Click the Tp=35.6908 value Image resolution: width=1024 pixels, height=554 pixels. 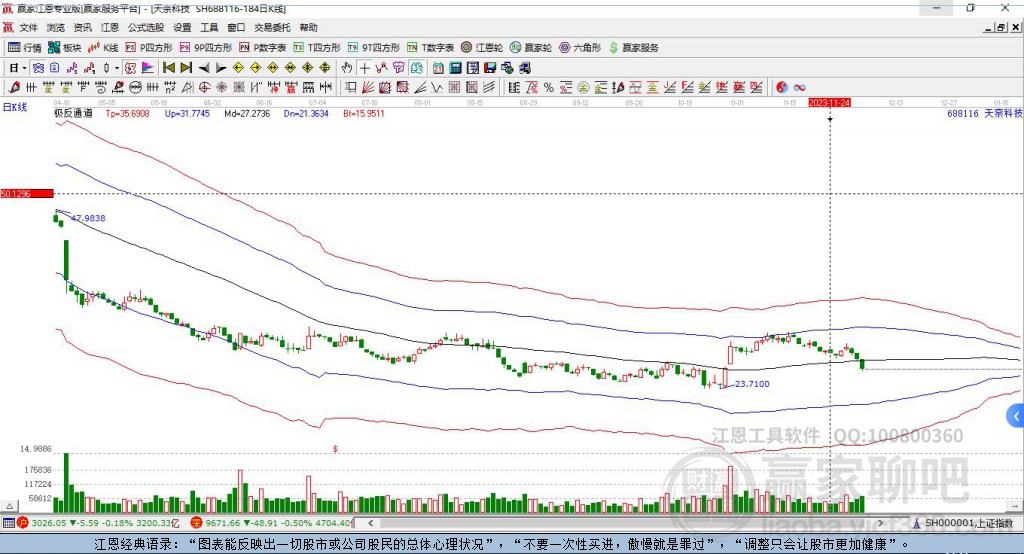click(127, 113)
